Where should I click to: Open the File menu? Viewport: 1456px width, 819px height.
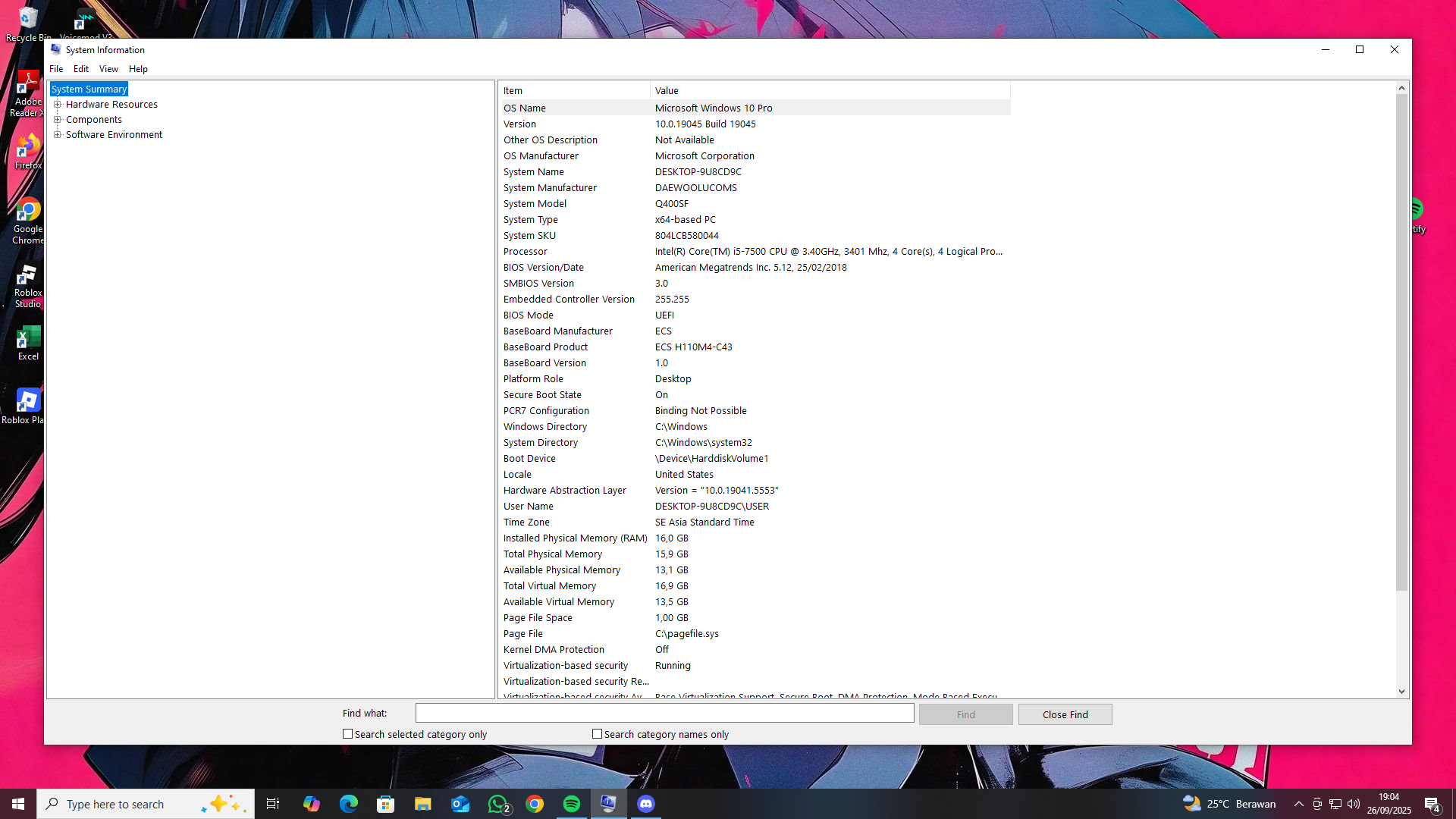click(x=56, y=69)
